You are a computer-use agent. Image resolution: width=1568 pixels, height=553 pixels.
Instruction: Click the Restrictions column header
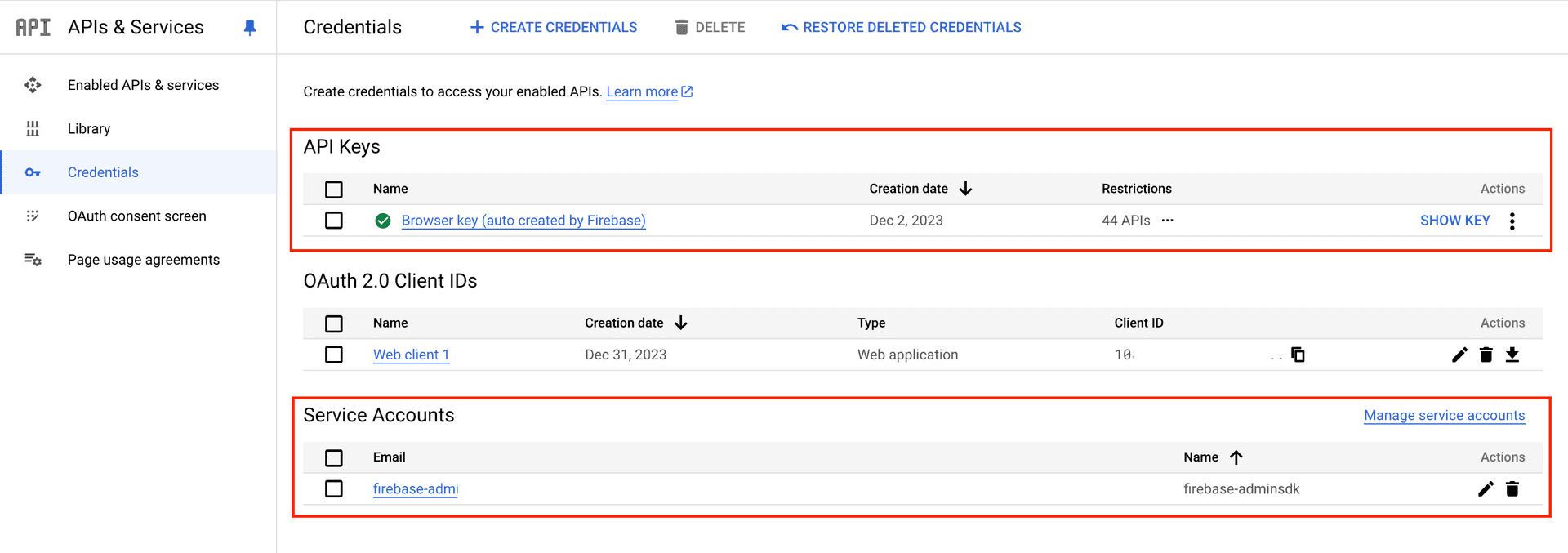[x=1137, y=189]
